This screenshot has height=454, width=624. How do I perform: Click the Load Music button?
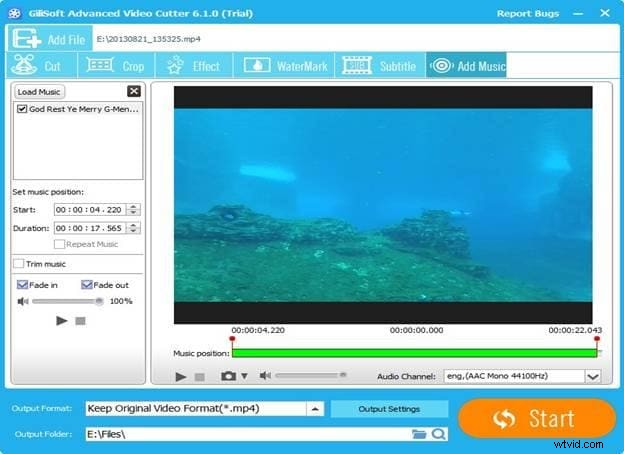point(39,92)
